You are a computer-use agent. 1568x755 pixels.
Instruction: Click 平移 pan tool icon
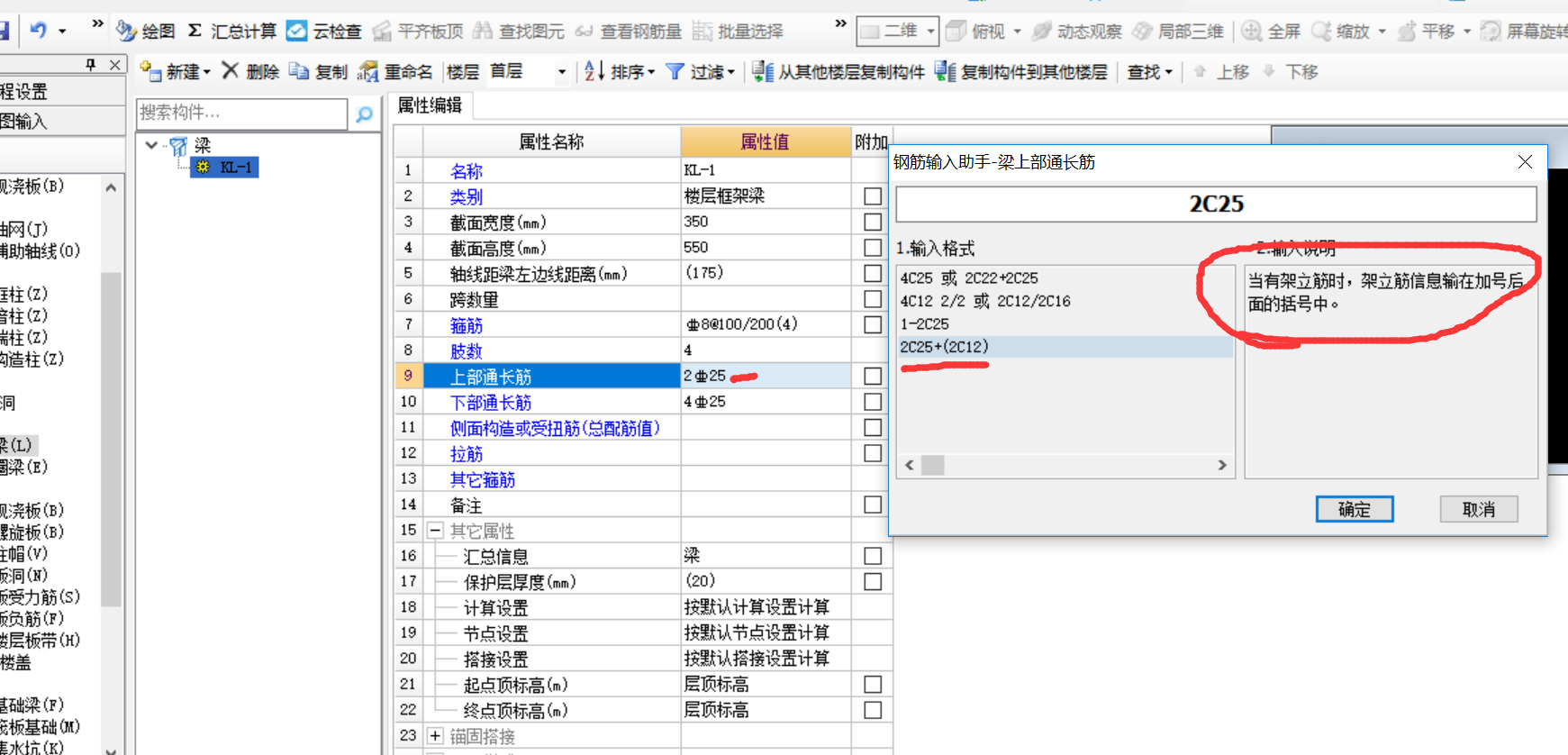[x=1406, y=32]
